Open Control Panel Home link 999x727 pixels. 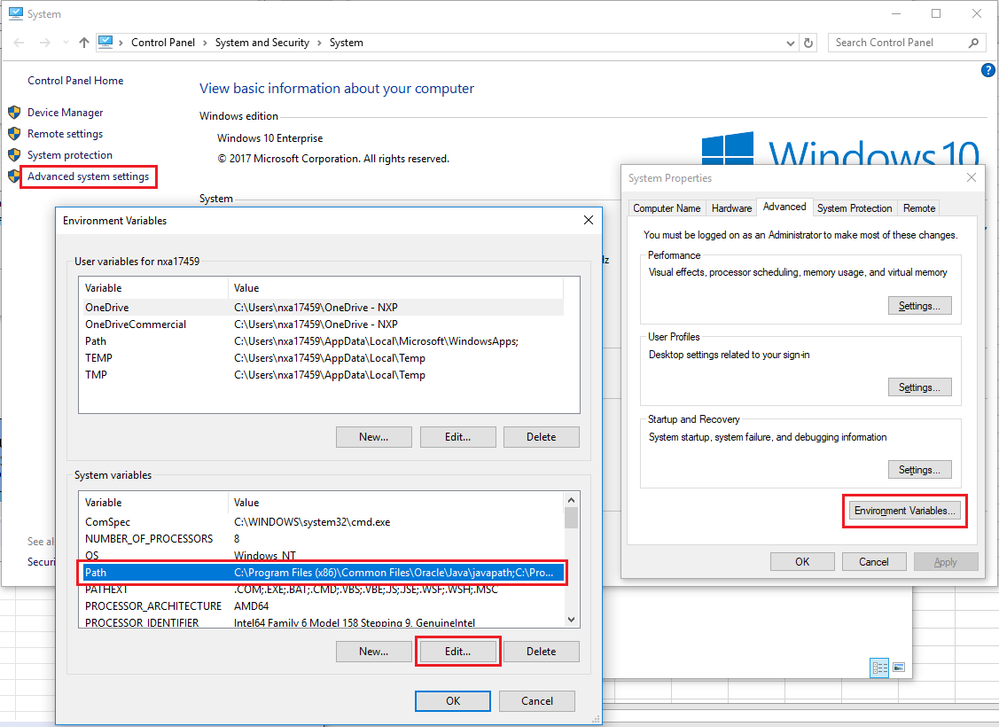click(x=75, y=80)
